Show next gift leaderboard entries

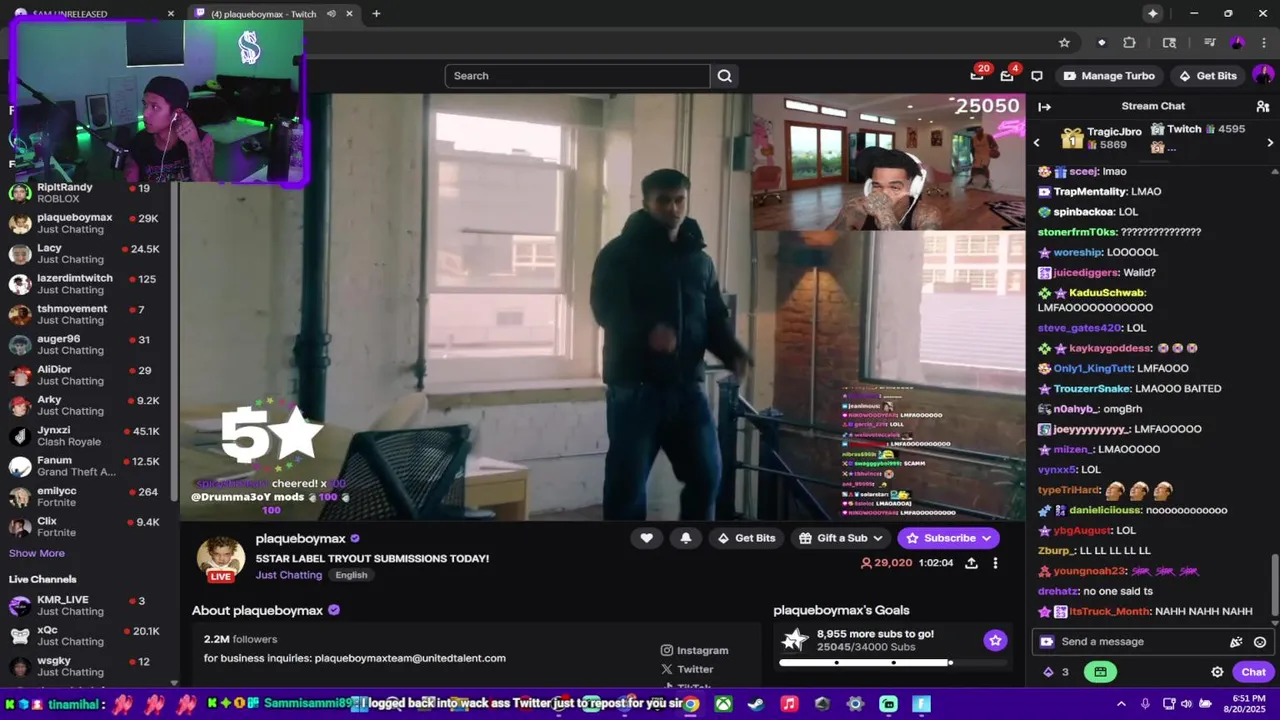(x=1270, y=143)
